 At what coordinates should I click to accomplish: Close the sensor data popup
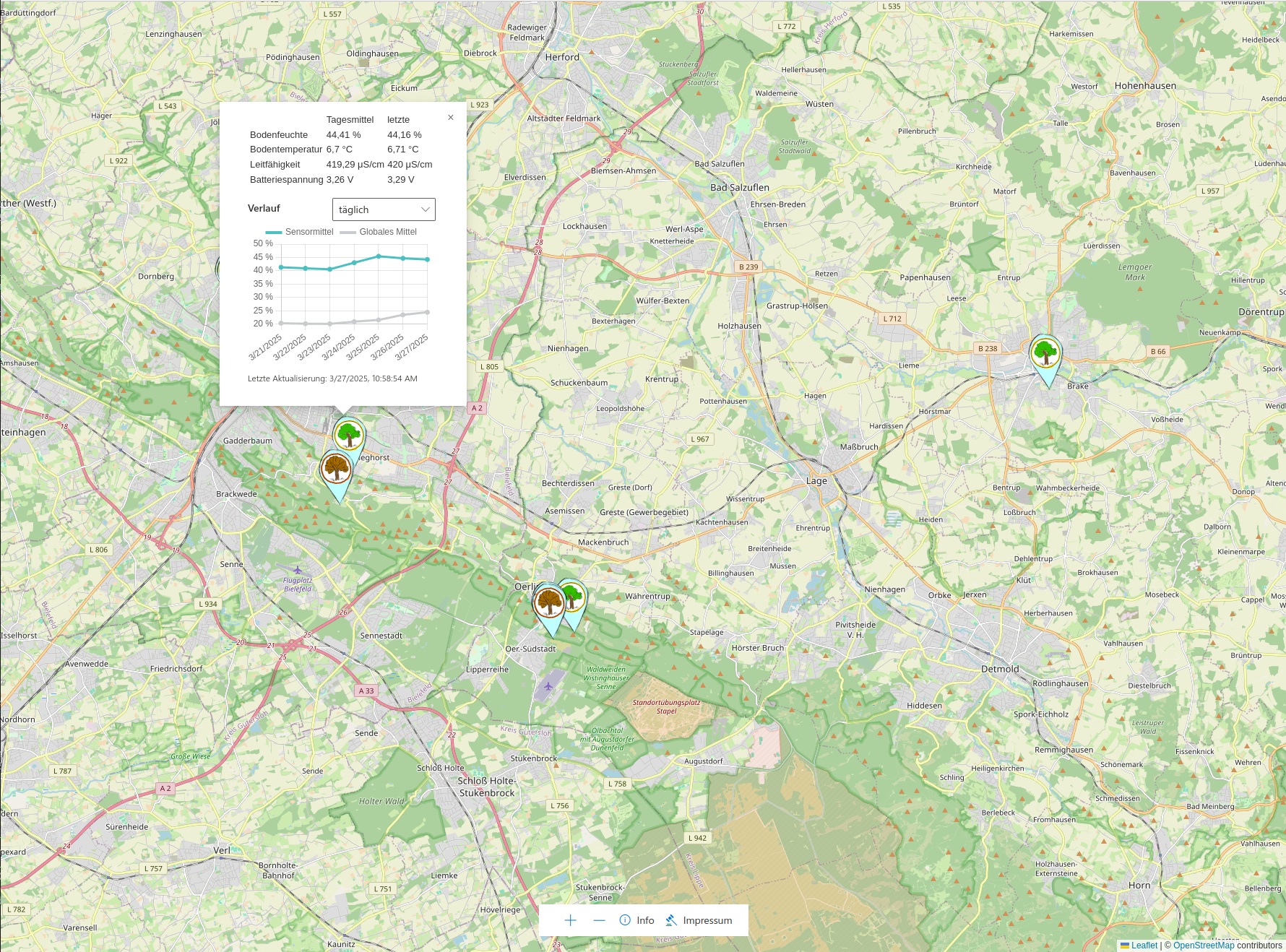click(451, 116)
